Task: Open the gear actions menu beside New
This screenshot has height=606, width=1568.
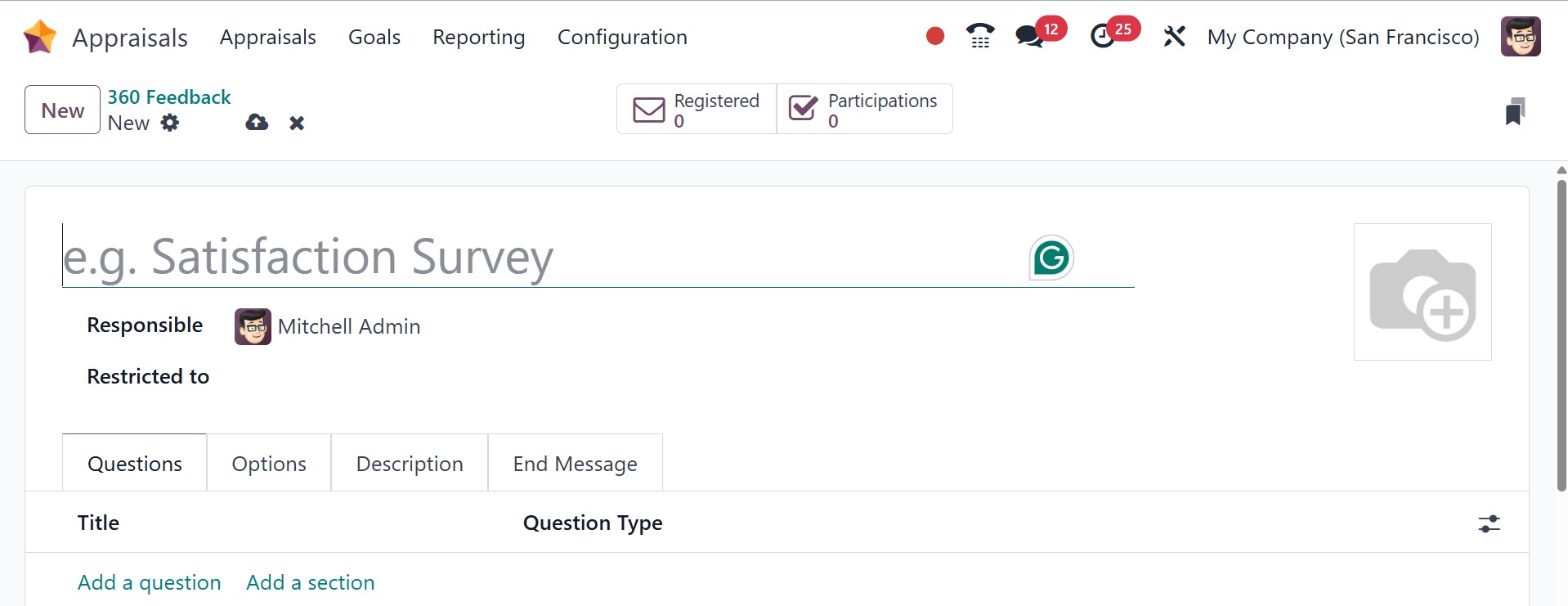Action: (x=170, y=123)
